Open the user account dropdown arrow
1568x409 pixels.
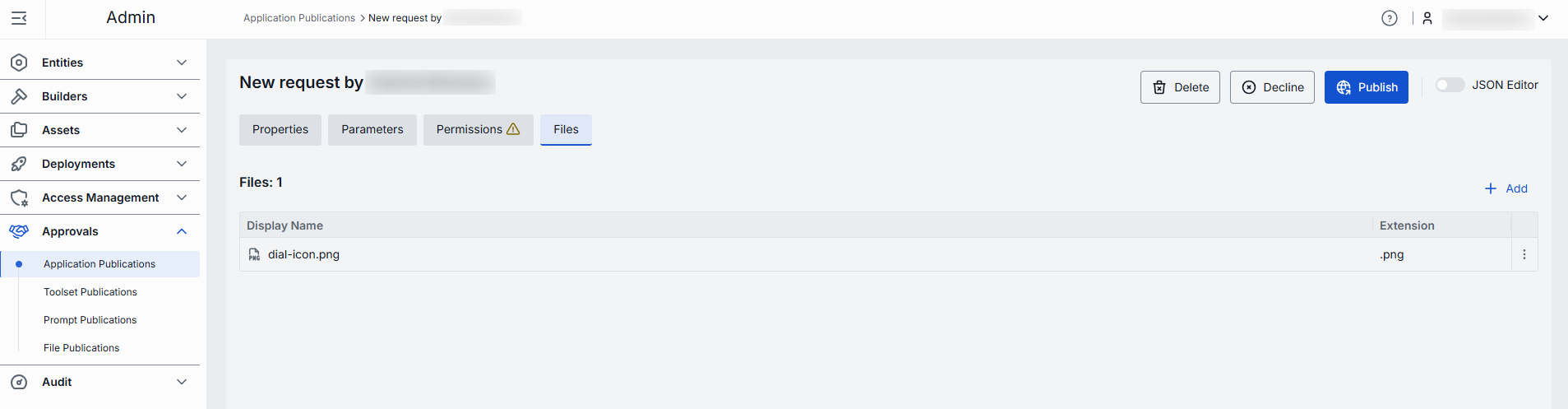[1543, 18]
